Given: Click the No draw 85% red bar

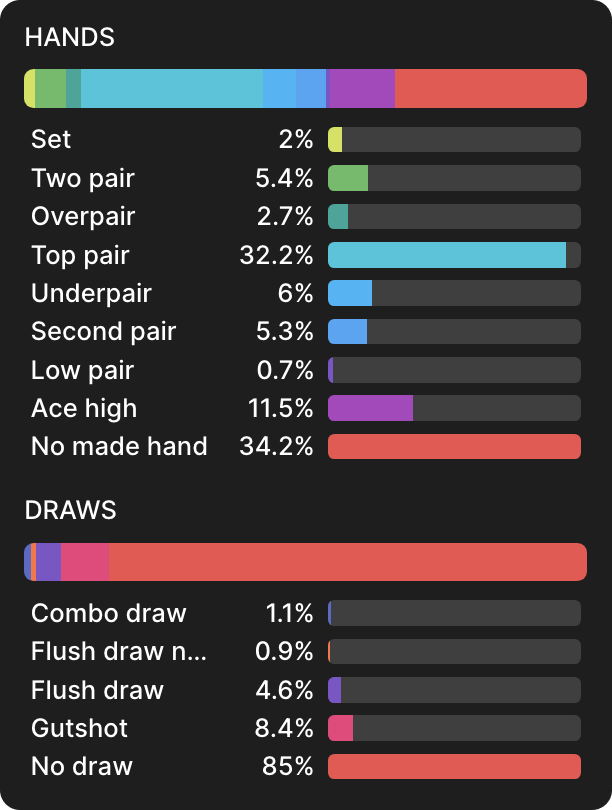Looking at the screenshot, I should (x=454, y=767).
